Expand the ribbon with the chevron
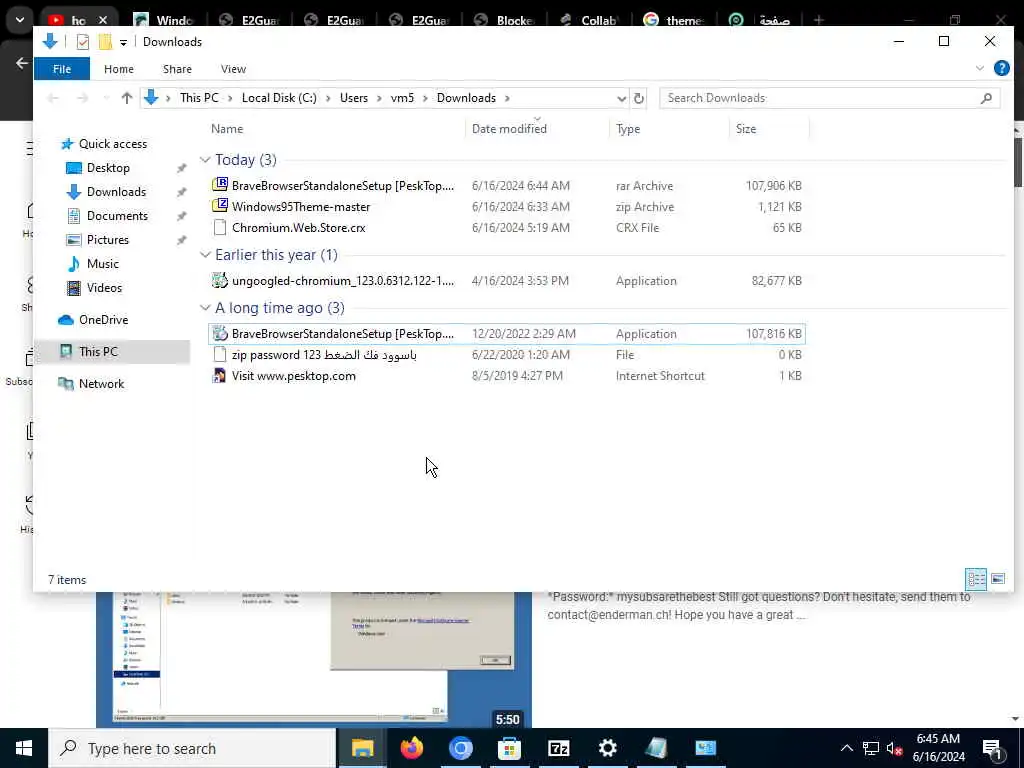1024x768 pixels. 980,68
